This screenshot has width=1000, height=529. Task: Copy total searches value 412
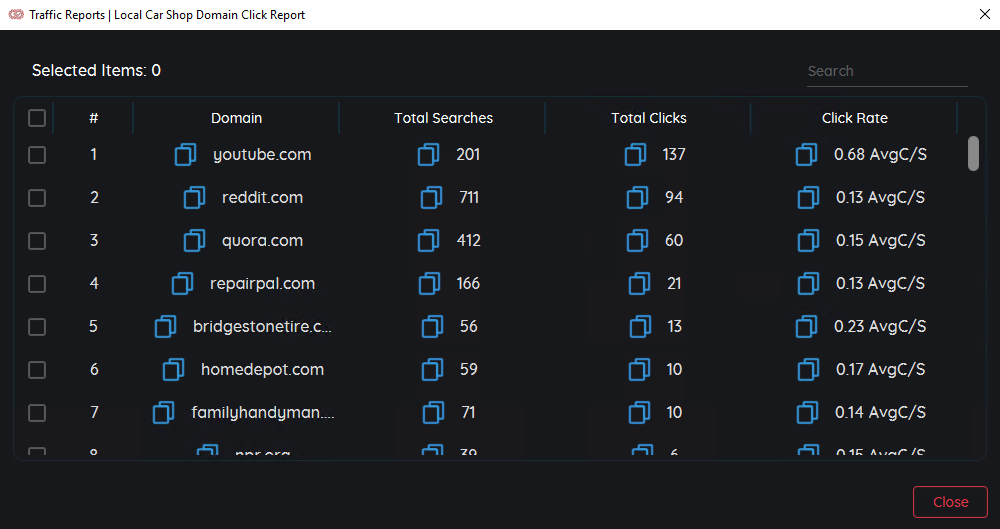(429, 241)
